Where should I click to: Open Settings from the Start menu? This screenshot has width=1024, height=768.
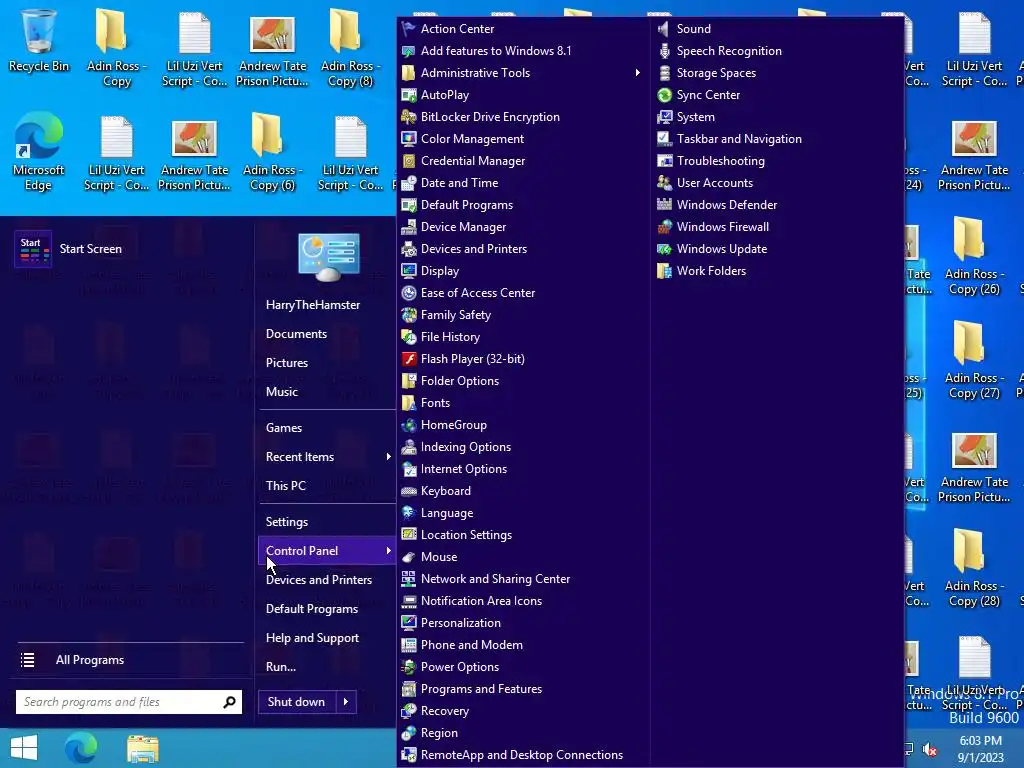pos(287,522)
